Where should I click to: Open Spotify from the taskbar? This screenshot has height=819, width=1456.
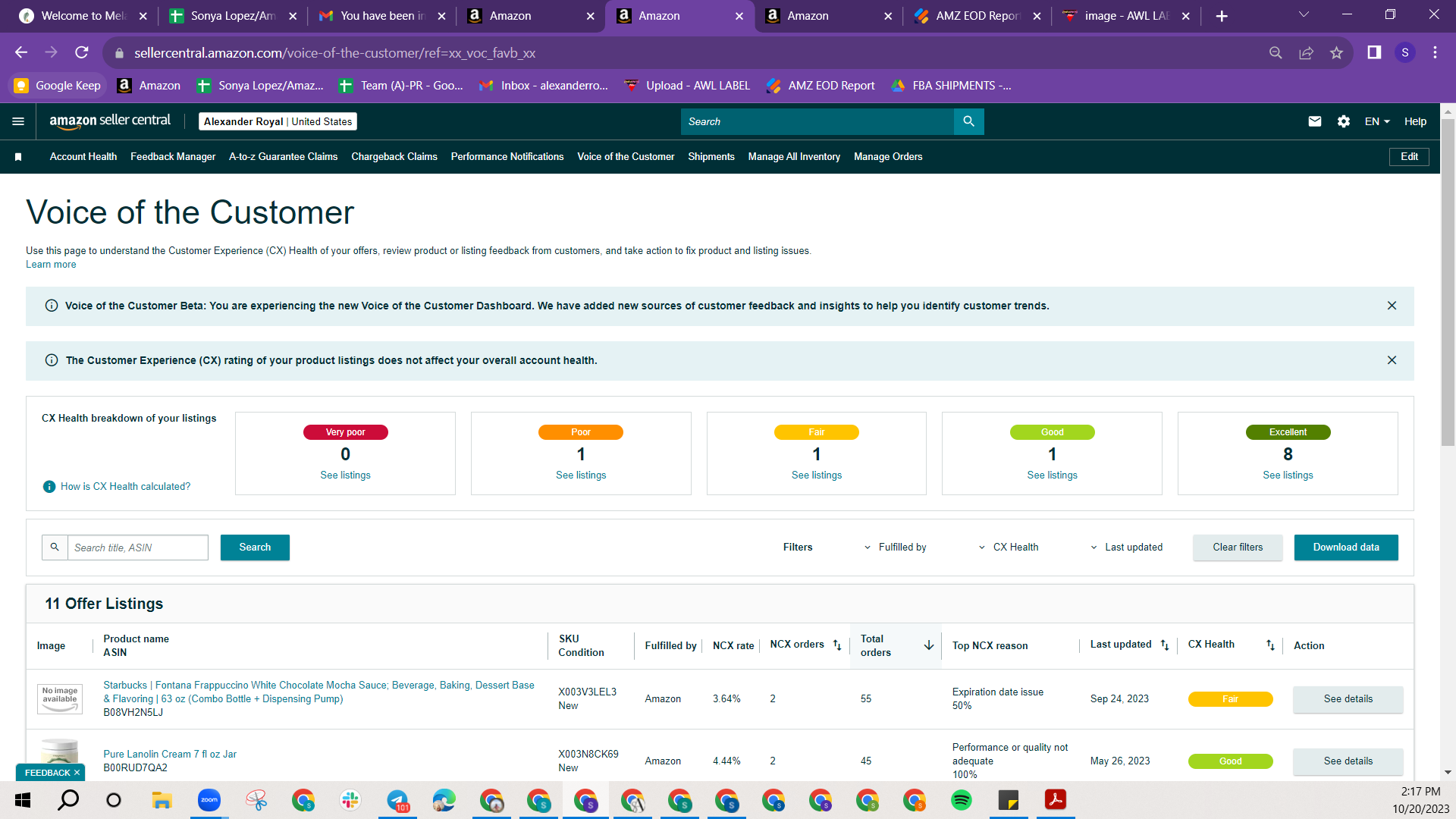(962, 800)
